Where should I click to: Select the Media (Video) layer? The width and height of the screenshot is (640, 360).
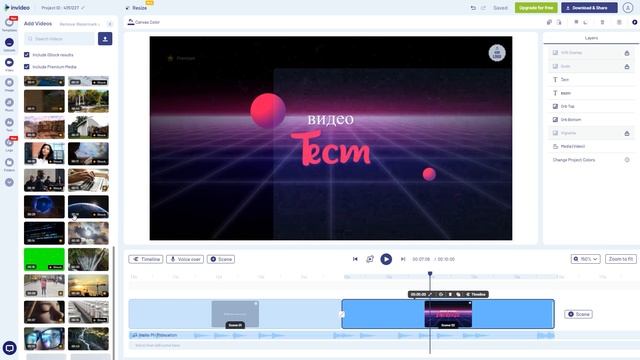point(591,147)
